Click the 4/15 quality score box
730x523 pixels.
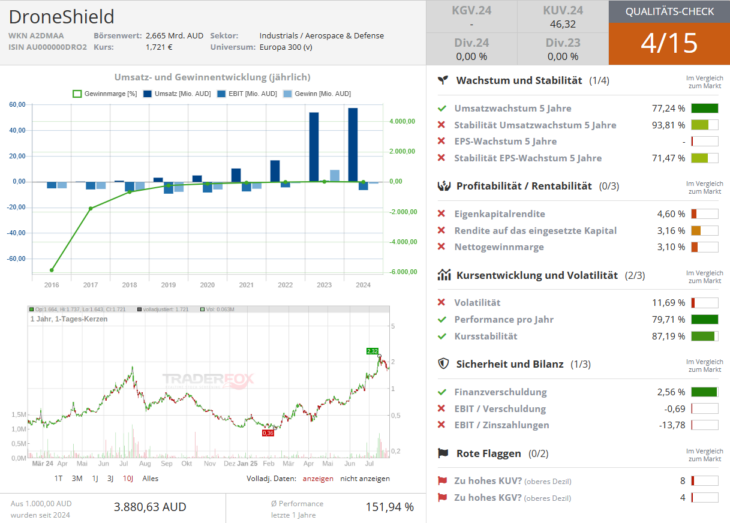coord(669,44)
